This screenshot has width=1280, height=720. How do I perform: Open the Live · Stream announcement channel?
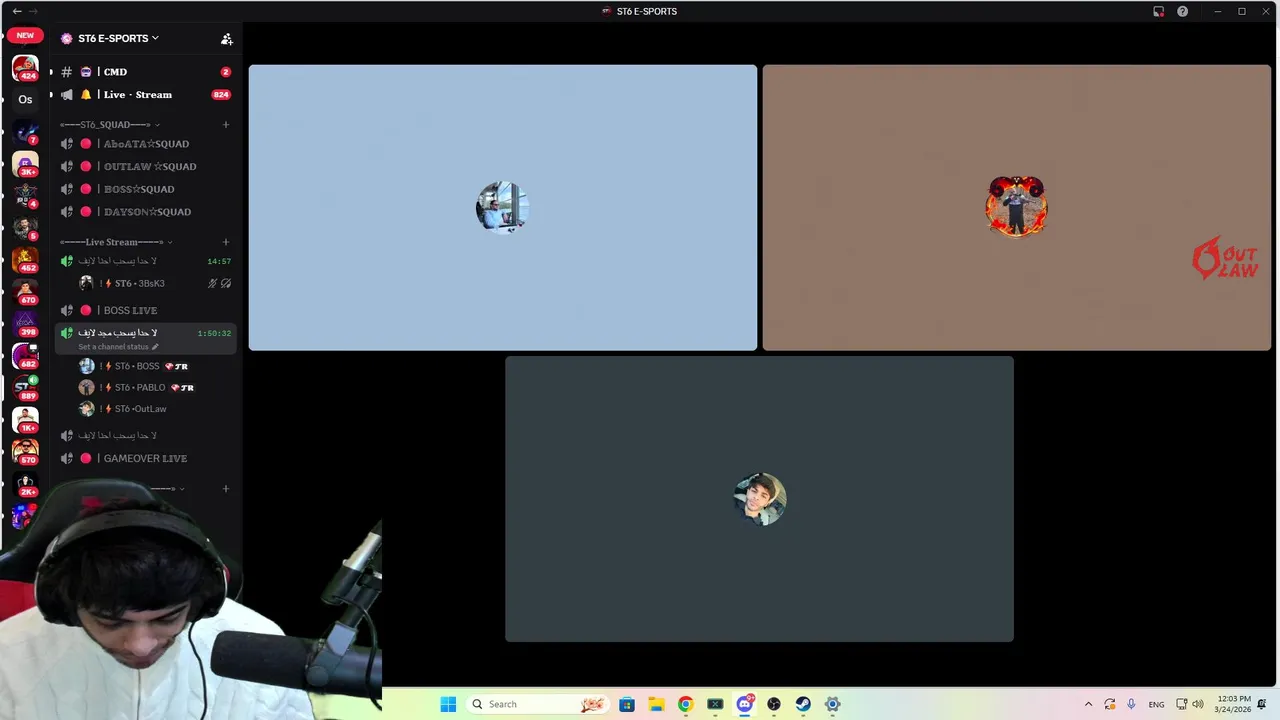click(146, 95)
